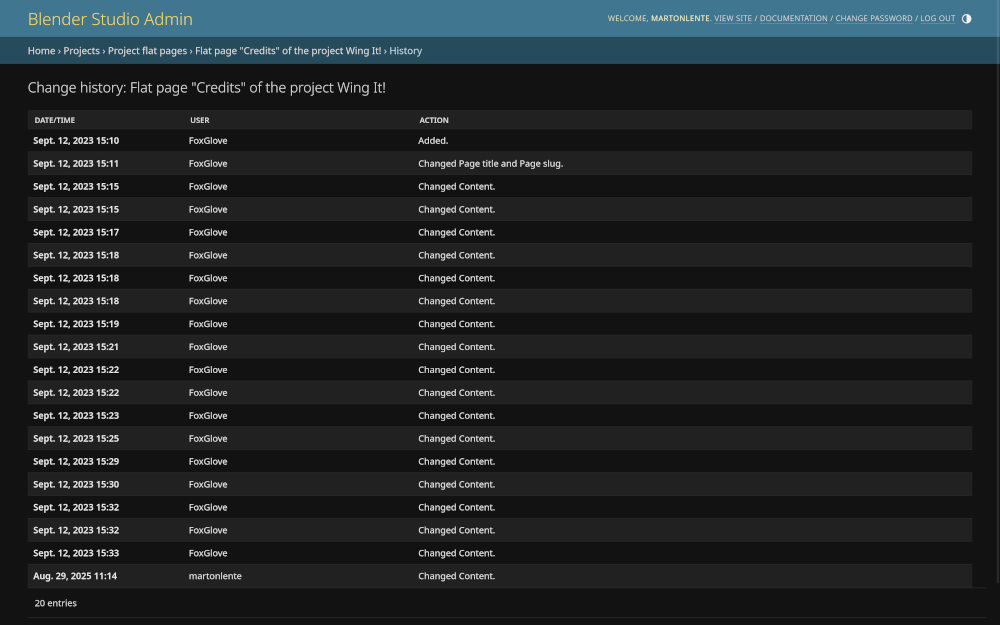Click the "Added." action text
The image size is (1000, 625).
(x=433, y=141)
